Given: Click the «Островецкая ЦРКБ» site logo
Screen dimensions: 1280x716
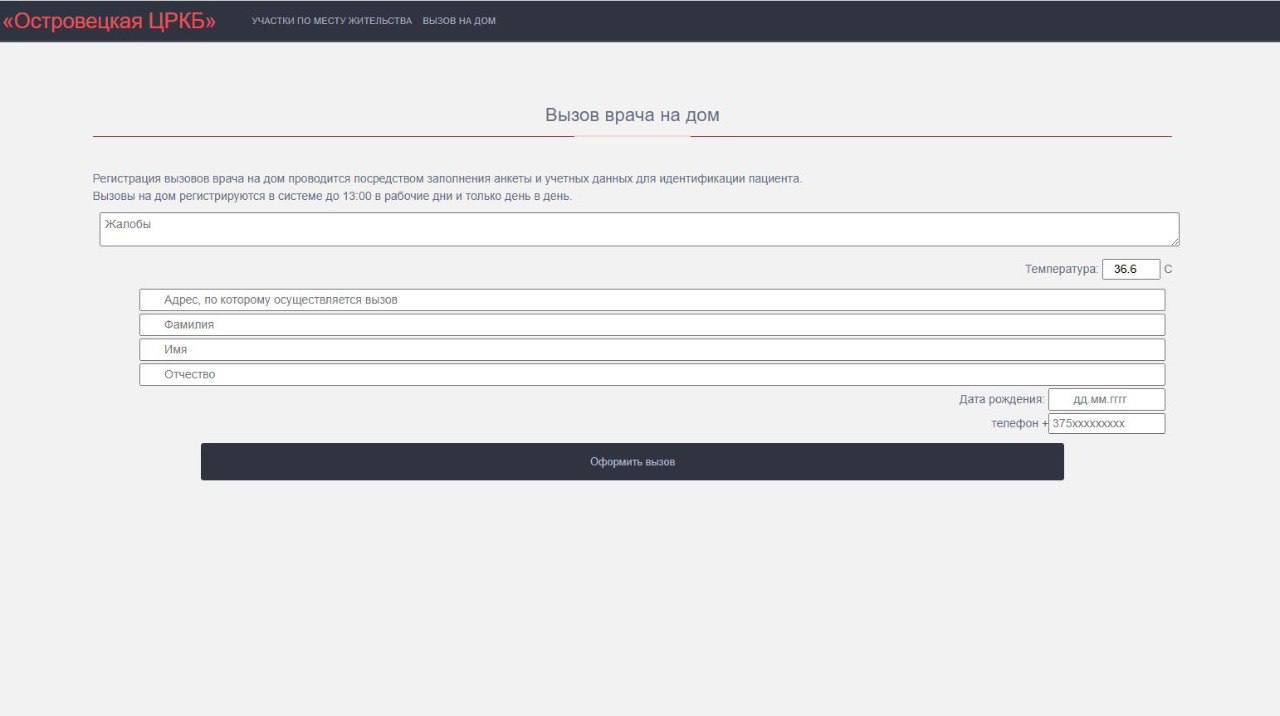Looking at the screenshot, I should pos(109,21).
